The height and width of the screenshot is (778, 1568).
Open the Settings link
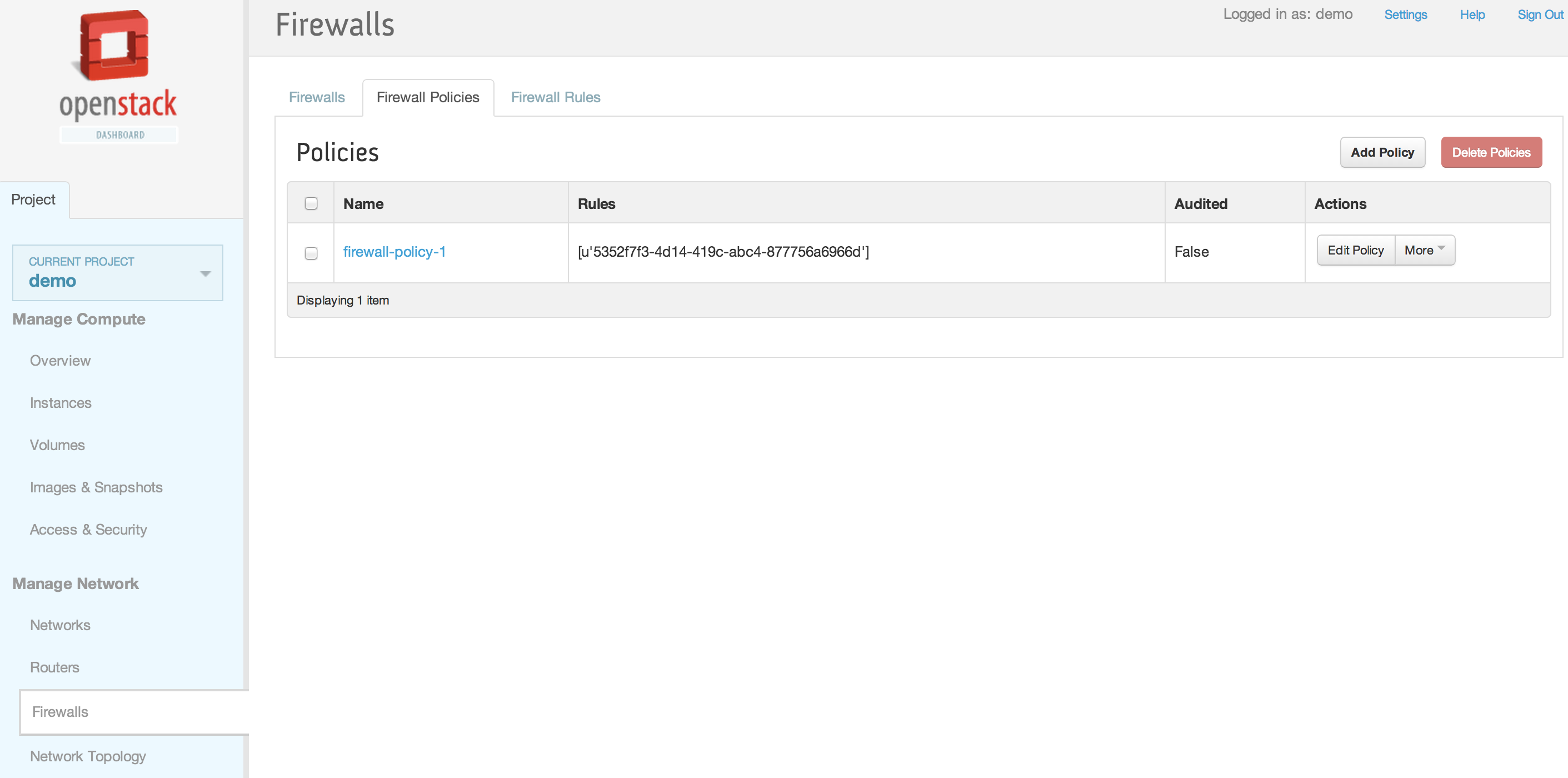(1405, 14)
